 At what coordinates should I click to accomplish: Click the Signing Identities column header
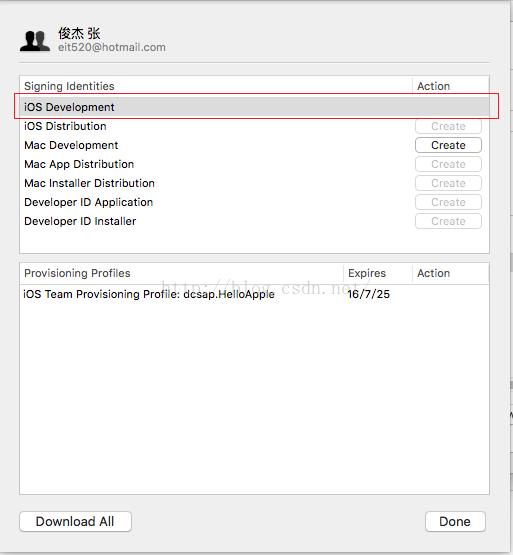(216, 86)
